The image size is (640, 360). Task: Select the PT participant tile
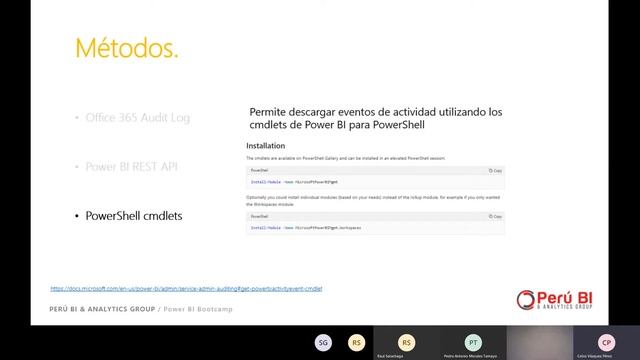click(x=473, y=343)
